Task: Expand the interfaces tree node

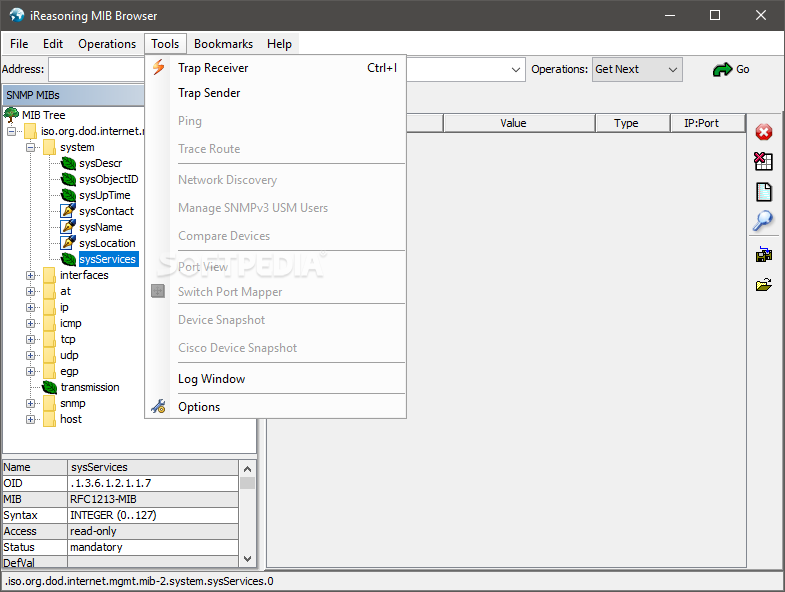Action: (31, 275)
